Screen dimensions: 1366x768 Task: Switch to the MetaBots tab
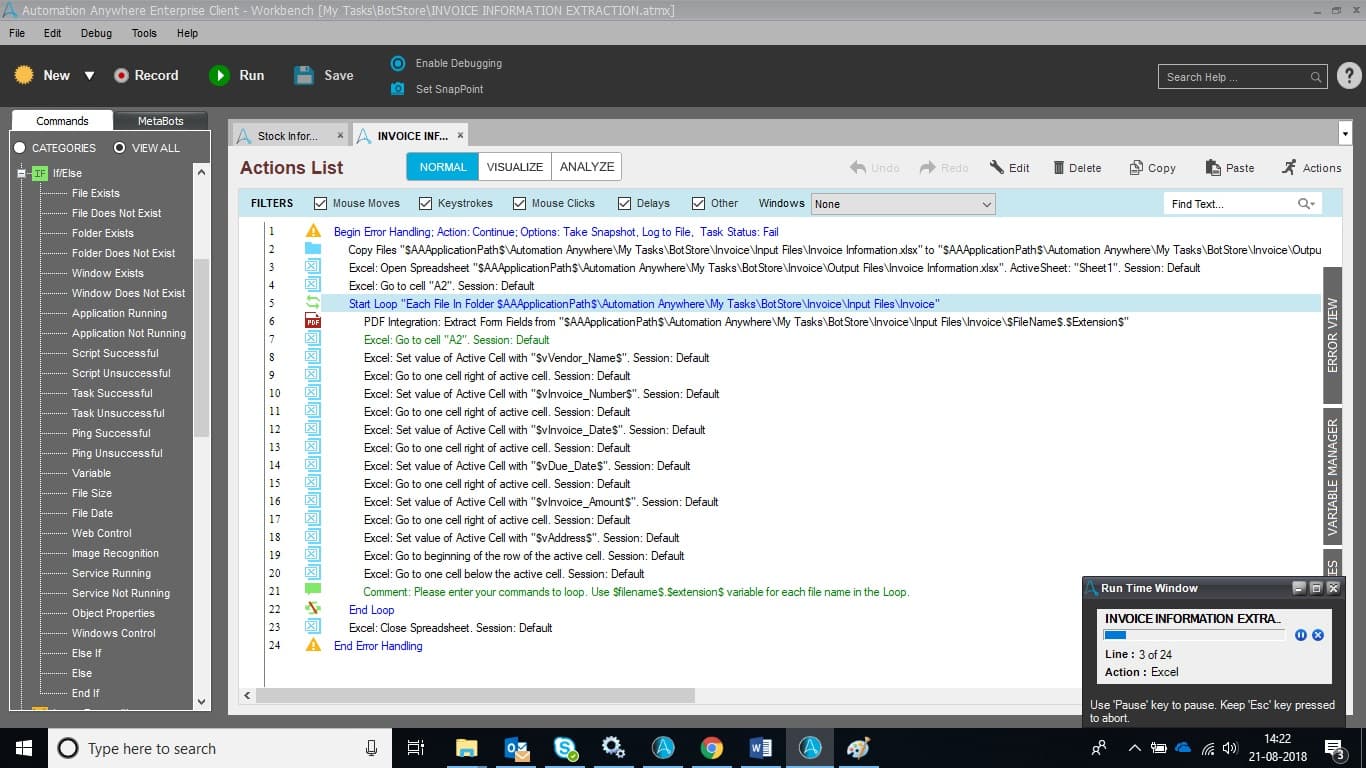160,121
